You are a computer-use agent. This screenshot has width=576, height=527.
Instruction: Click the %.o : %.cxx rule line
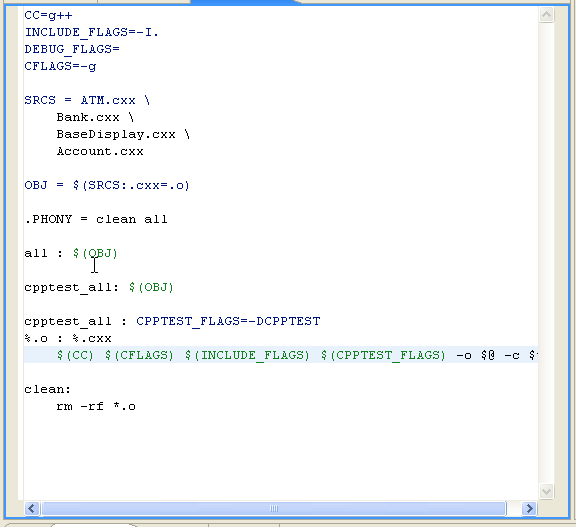(68, 338)
